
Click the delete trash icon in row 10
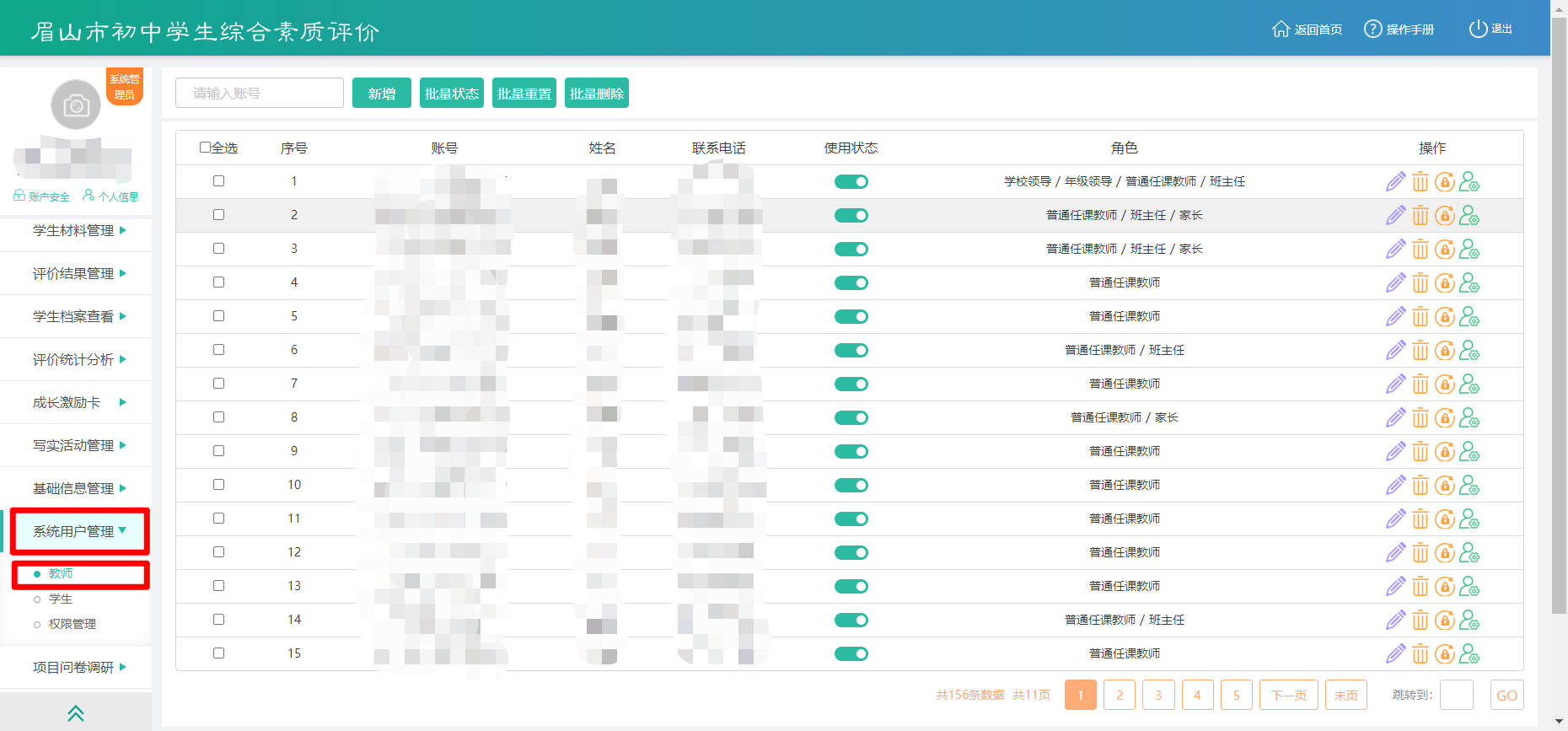(1420, 485)
